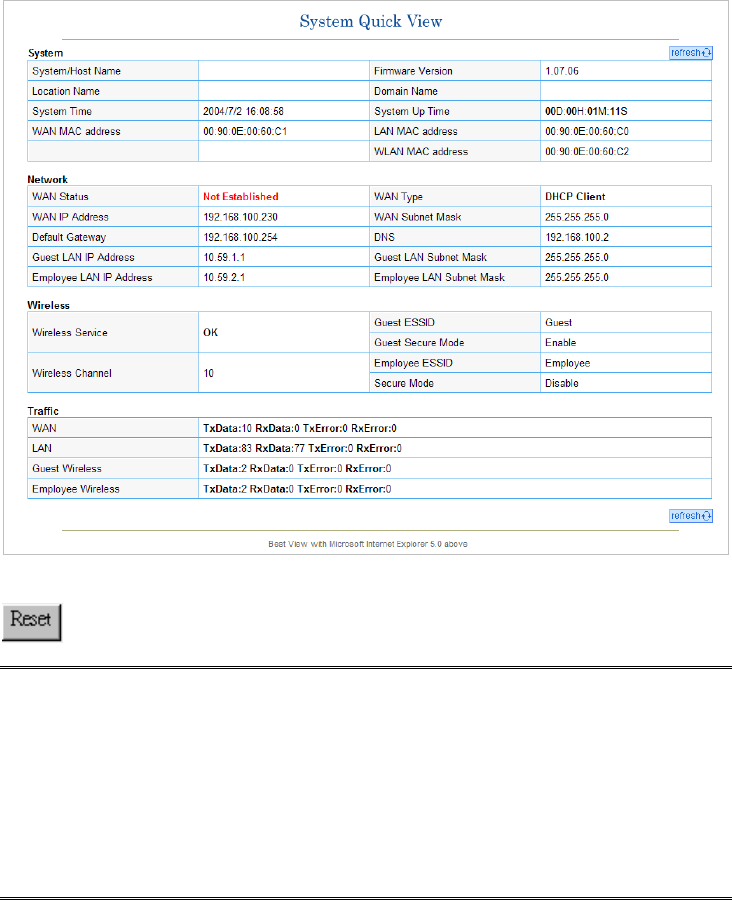Click WLAN MAC address 00:90:0E:00:60:C2
Image resolution: width=732 pixels, height=900 pixels.
tap(587, 152)
